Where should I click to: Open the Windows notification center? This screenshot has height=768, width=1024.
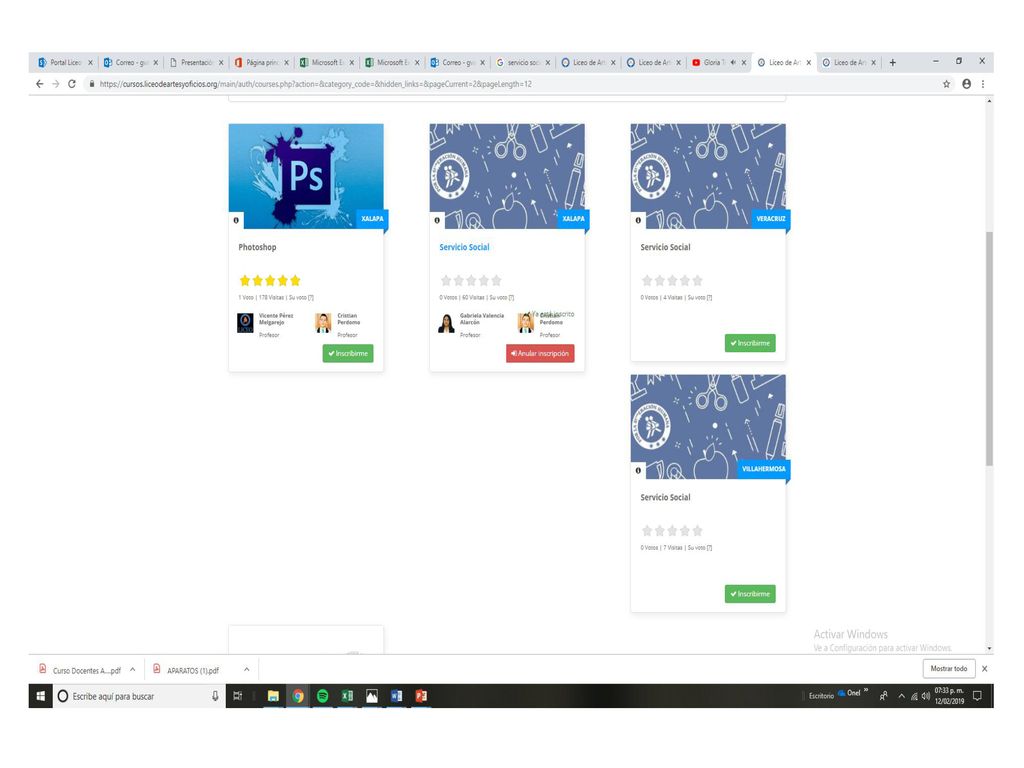pos(977,696)
